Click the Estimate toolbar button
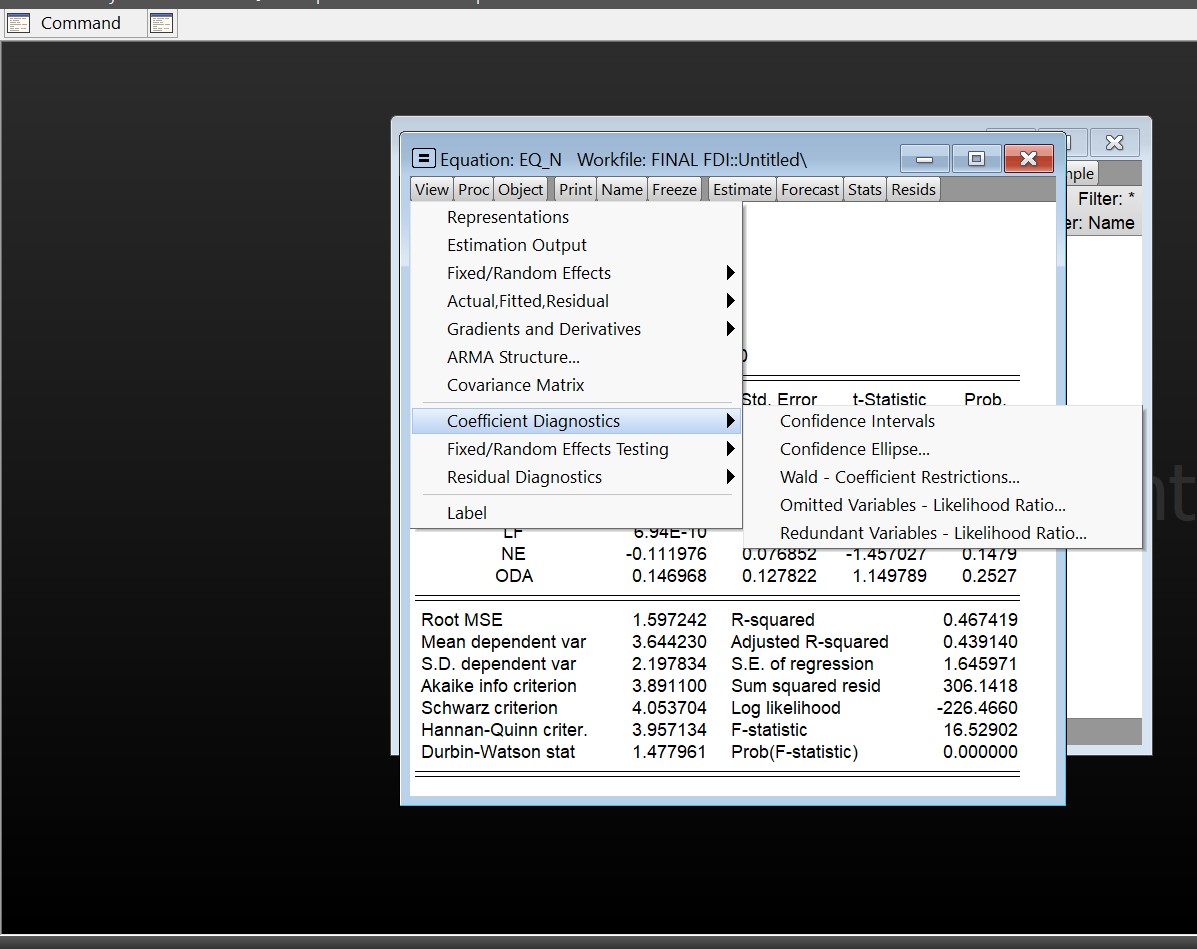This screenshot has width=1197, height=949. click(742, 190)
